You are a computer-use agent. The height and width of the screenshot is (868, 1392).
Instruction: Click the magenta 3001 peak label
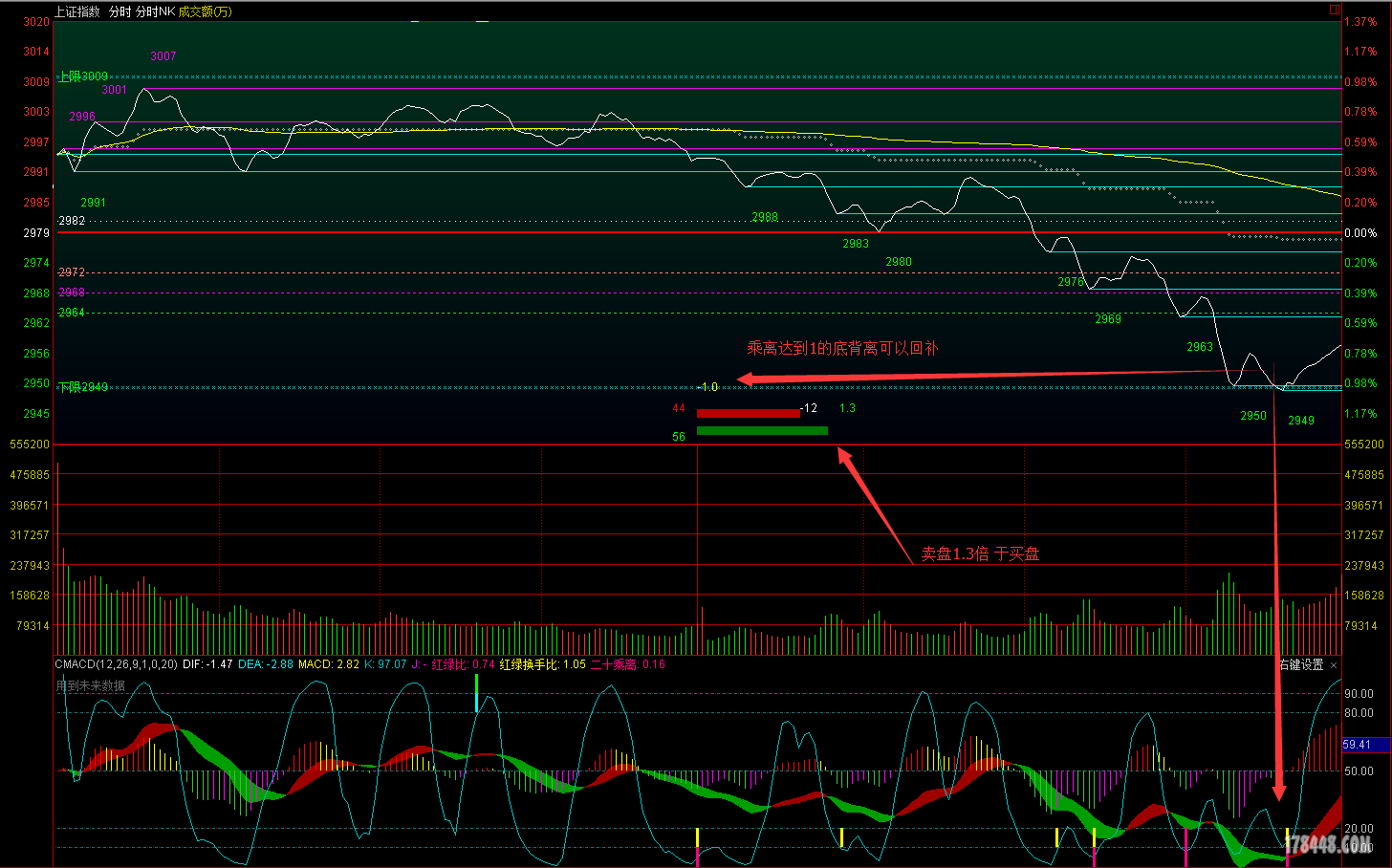point(115,90)
